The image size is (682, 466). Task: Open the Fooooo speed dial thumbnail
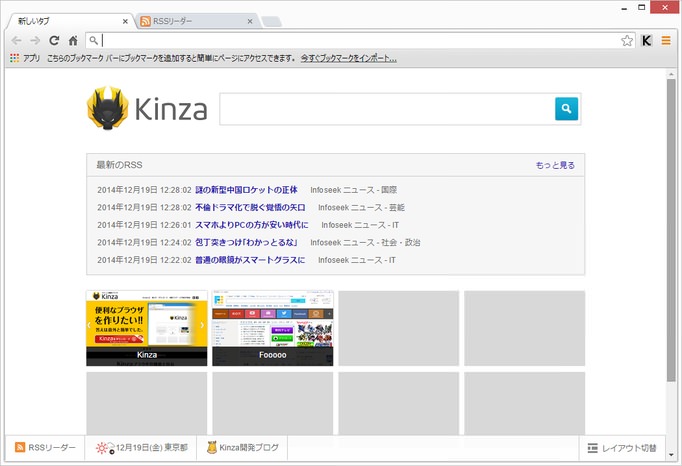[x=273, y=328]
